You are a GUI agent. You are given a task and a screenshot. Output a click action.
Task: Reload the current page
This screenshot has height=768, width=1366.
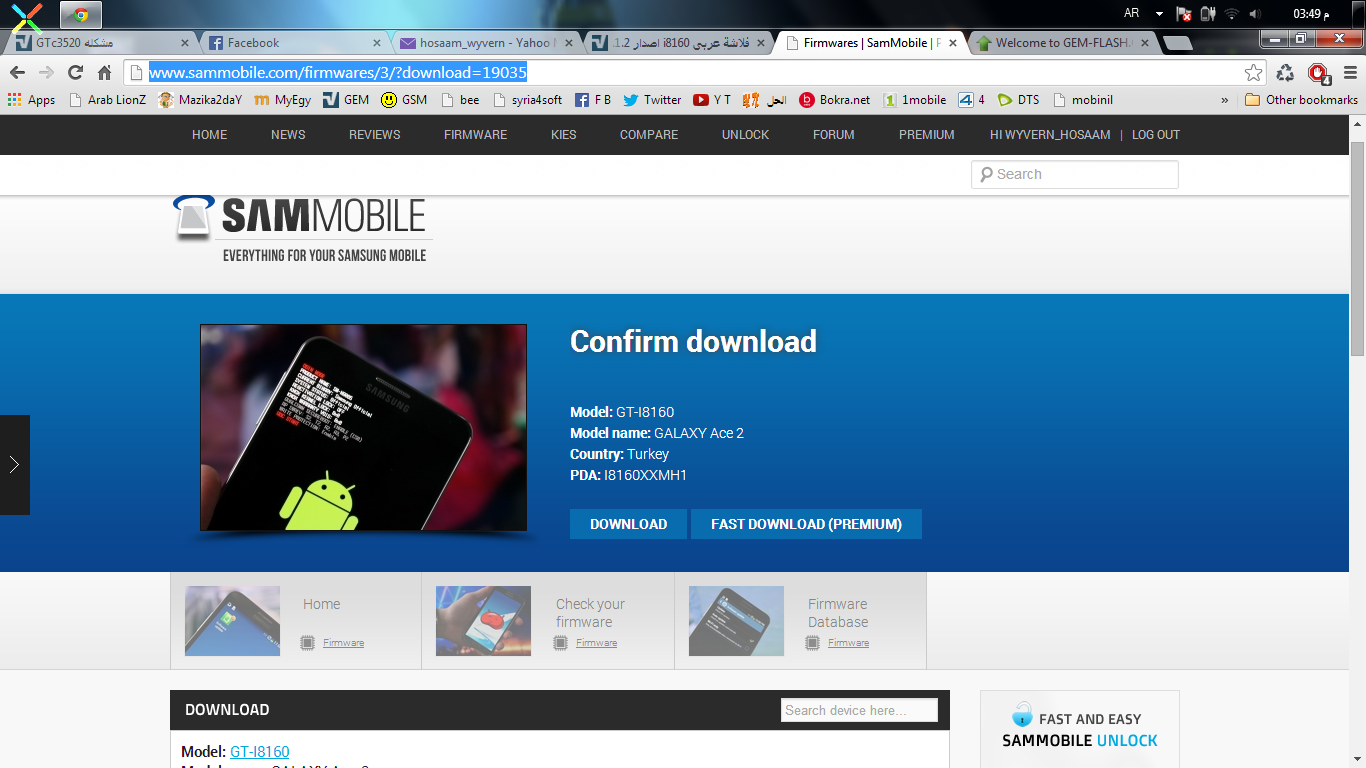[x=75, y=72]
